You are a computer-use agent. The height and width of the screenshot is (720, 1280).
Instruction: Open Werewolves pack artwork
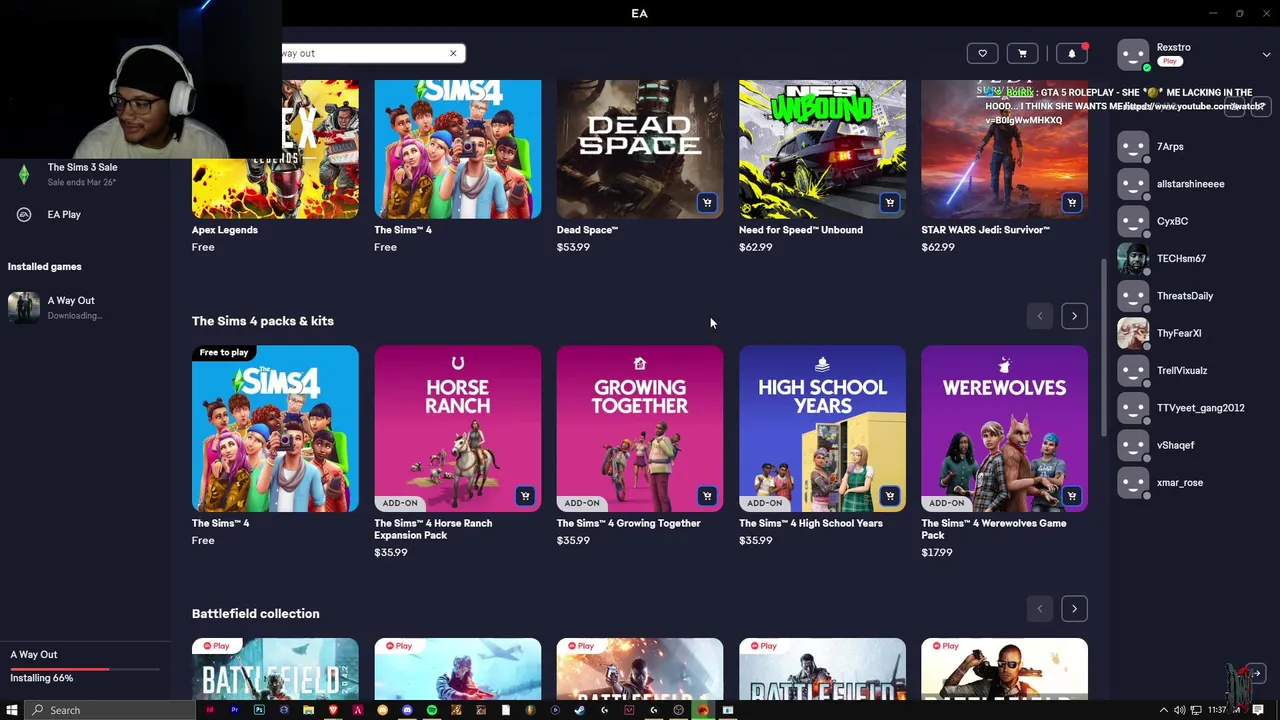tap(1004, 429)
